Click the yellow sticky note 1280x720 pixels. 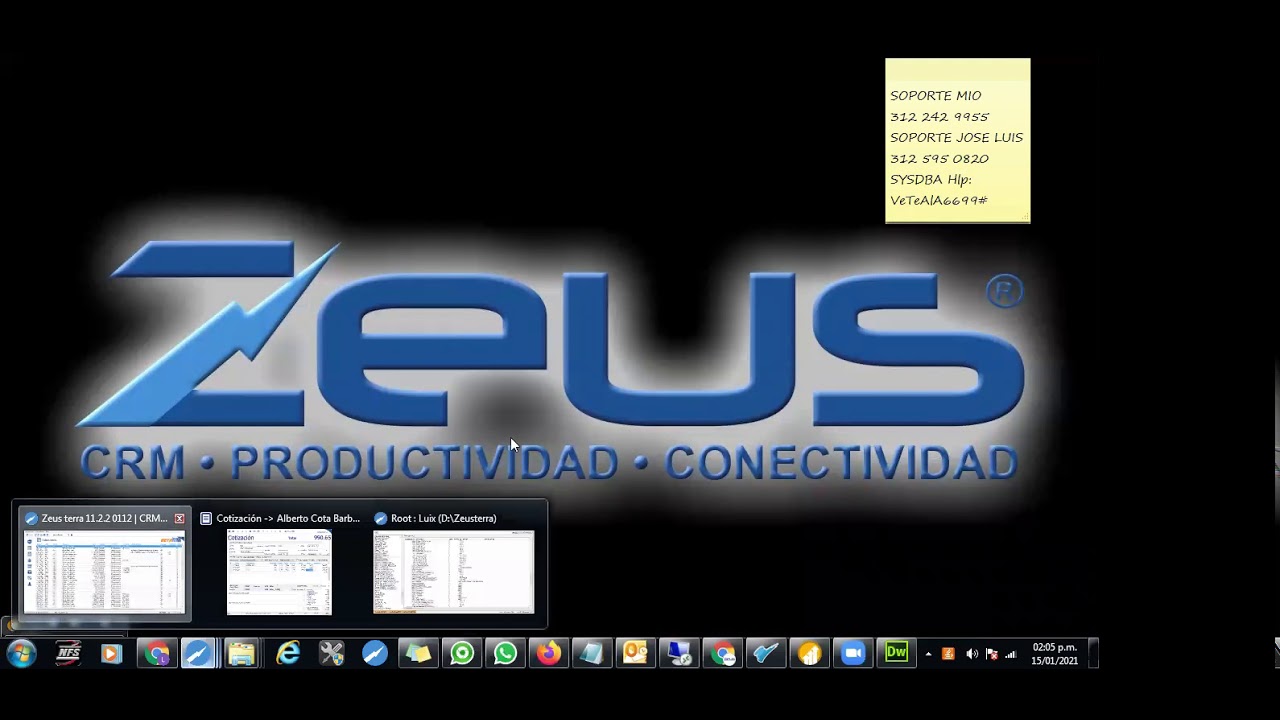point(957,140)
